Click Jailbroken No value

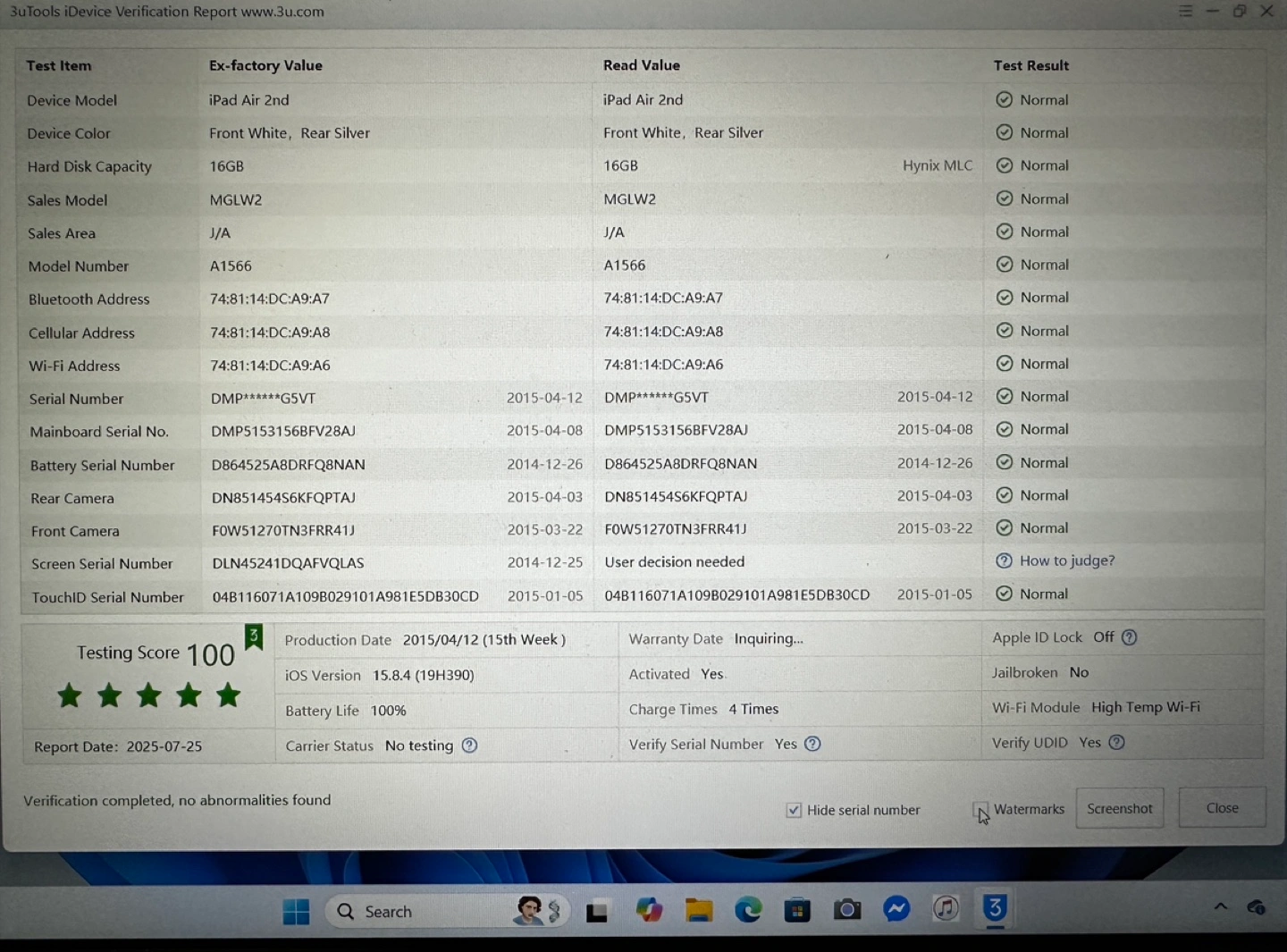click(1079, 672)
